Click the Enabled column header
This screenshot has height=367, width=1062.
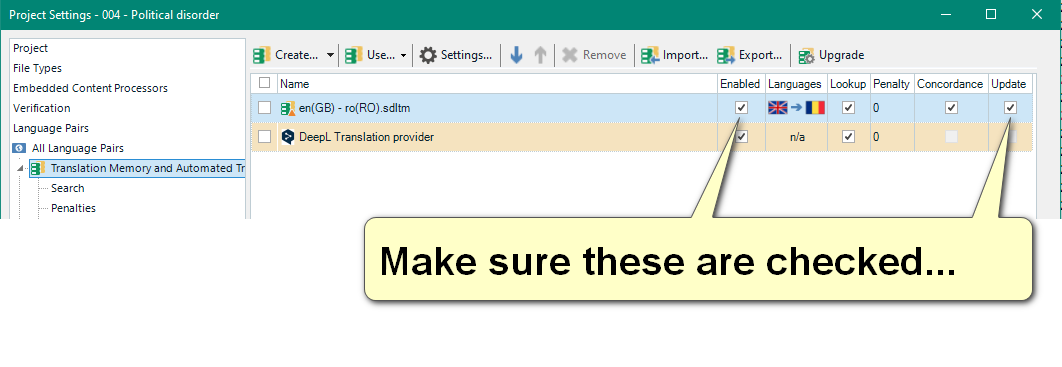[x=740, y=84]
